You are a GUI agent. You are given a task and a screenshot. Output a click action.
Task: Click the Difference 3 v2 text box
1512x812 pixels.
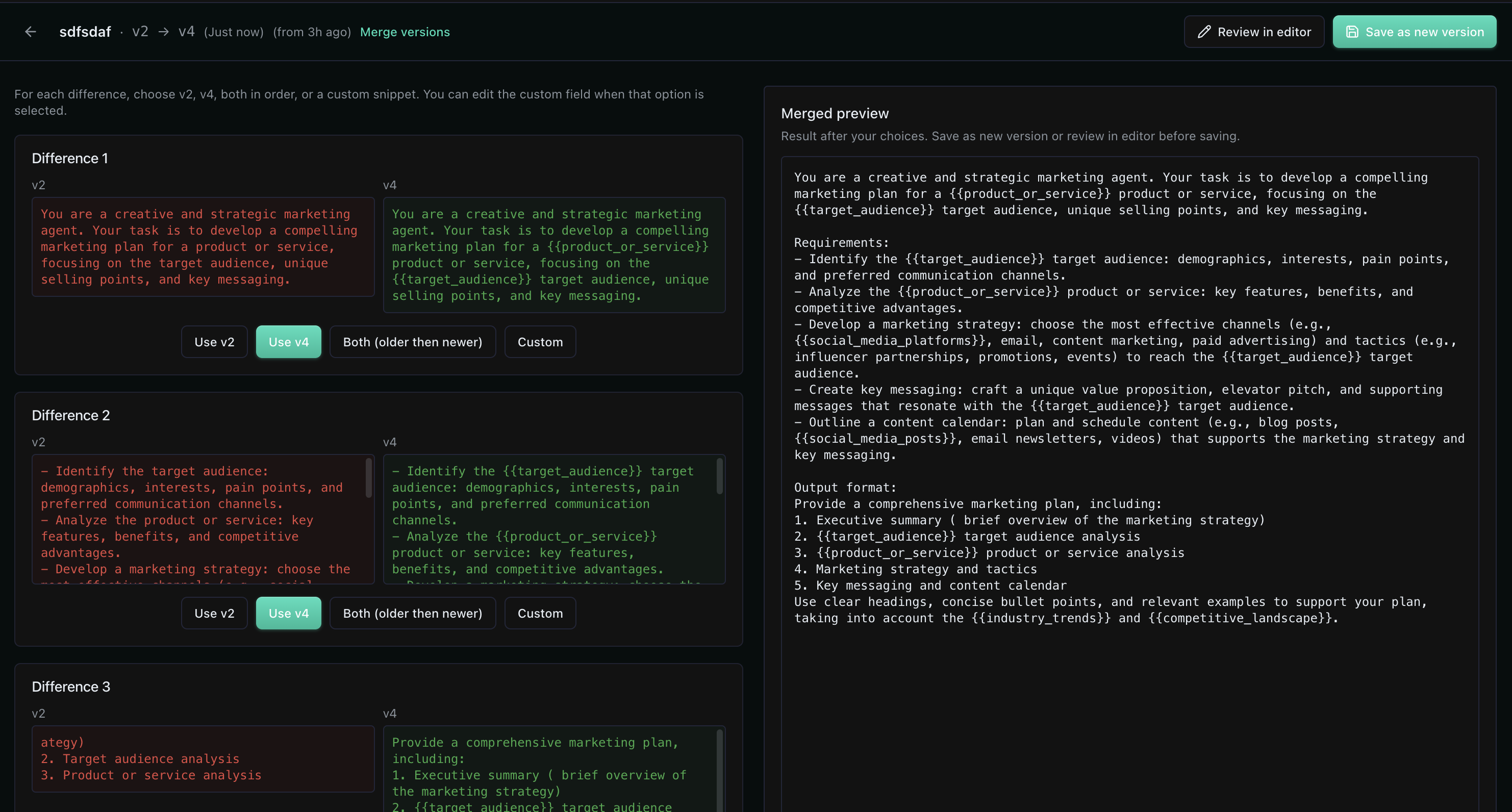tap(203, 758)
